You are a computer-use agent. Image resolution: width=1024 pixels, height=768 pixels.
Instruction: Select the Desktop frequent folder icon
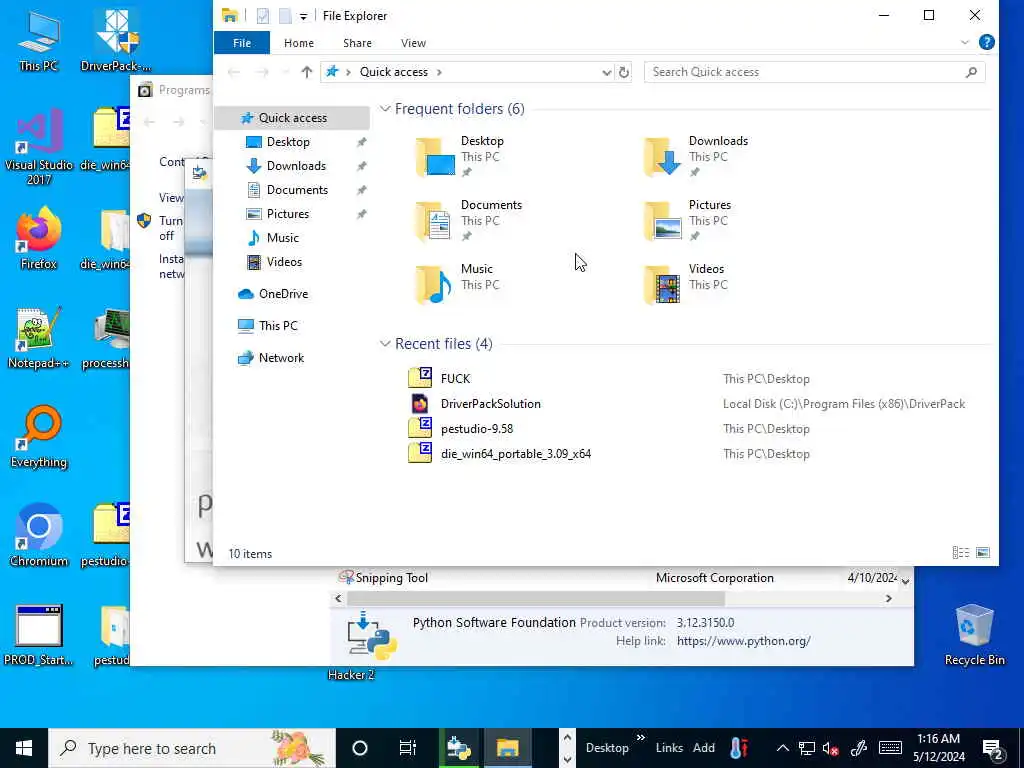pos(436,157)
